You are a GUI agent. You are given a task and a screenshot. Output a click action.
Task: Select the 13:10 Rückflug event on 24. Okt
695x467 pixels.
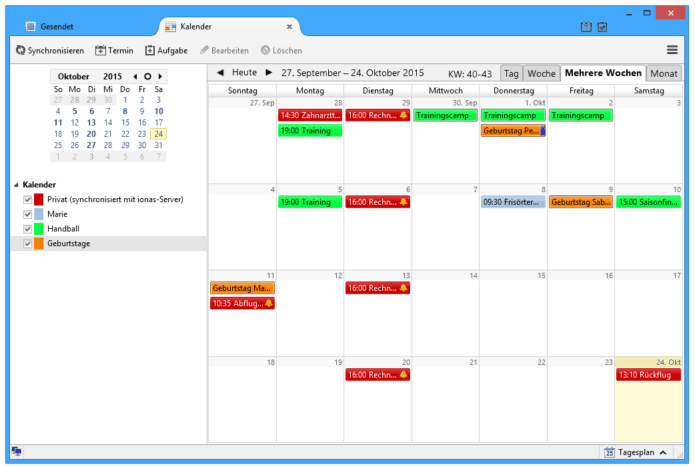click(x=647, y=375)
